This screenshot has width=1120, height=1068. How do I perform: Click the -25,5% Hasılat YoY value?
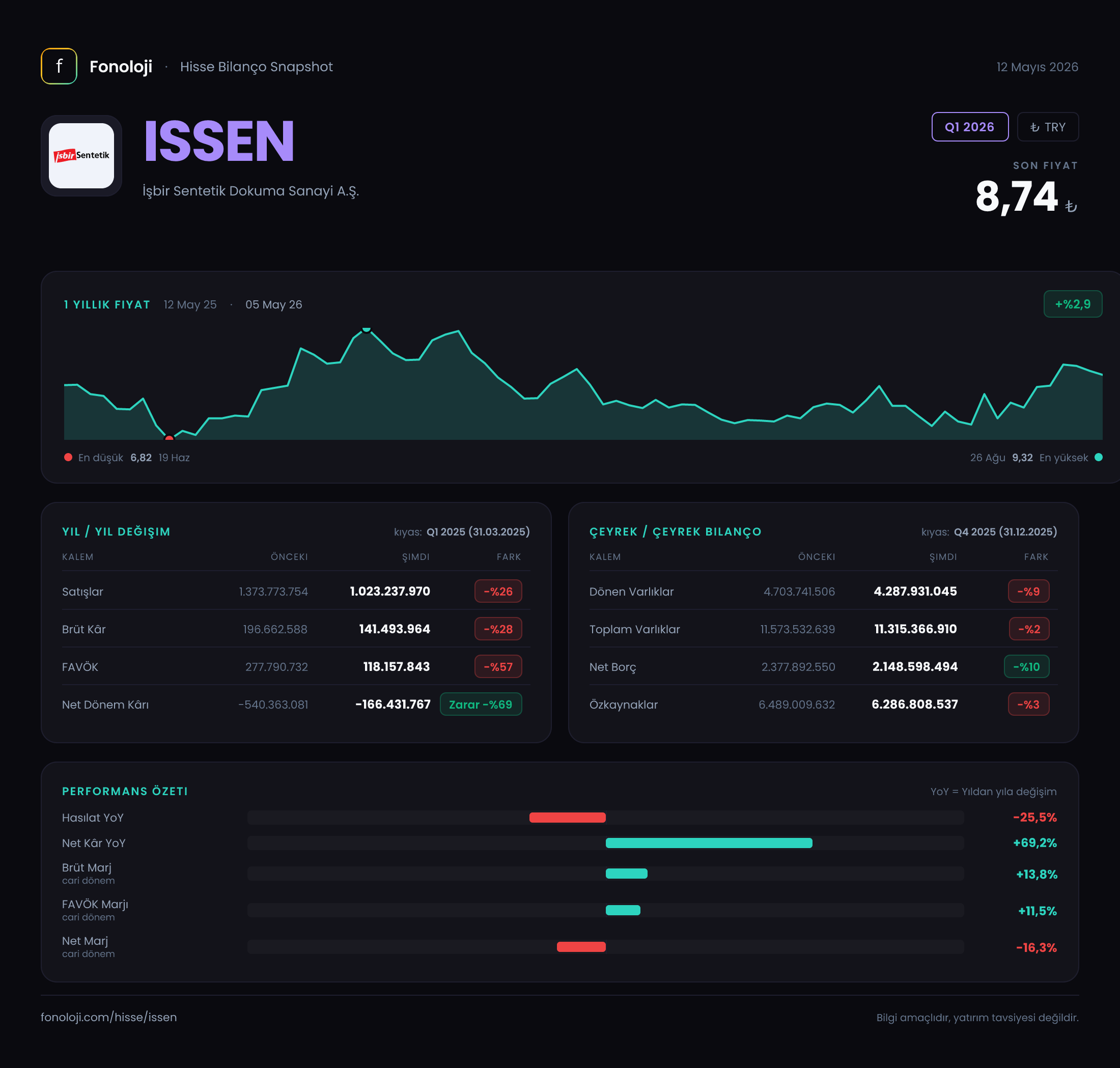[x=1034, y=817]
